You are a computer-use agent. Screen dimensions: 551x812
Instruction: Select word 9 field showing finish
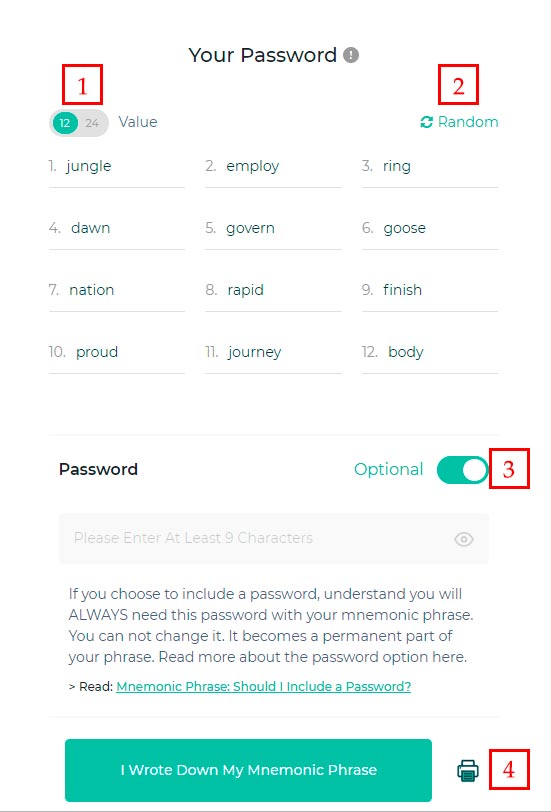point(430,292)
